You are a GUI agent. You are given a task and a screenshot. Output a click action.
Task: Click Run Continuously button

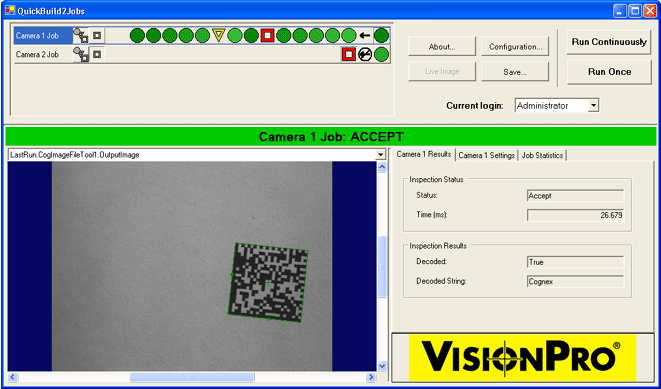point(609,42)
